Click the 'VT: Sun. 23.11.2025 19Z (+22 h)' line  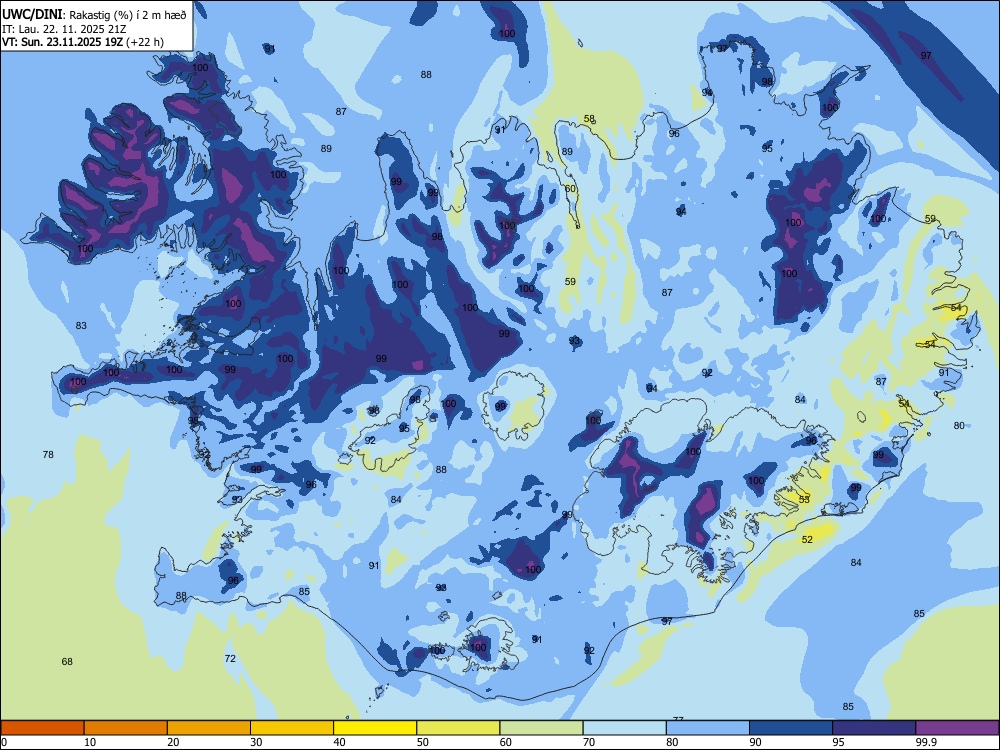pos(83,42)
